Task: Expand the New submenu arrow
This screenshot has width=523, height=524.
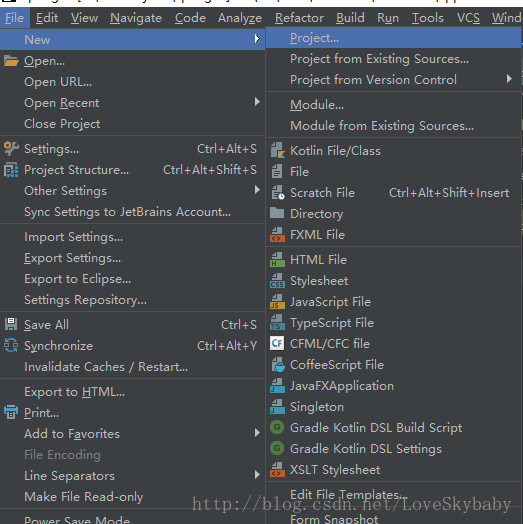Action: tap(257, 39)
